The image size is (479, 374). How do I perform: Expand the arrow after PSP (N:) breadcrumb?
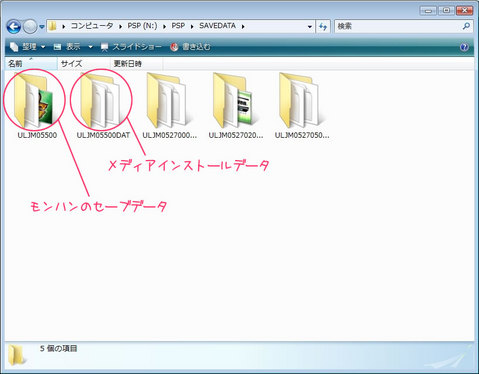coord(164,26)
